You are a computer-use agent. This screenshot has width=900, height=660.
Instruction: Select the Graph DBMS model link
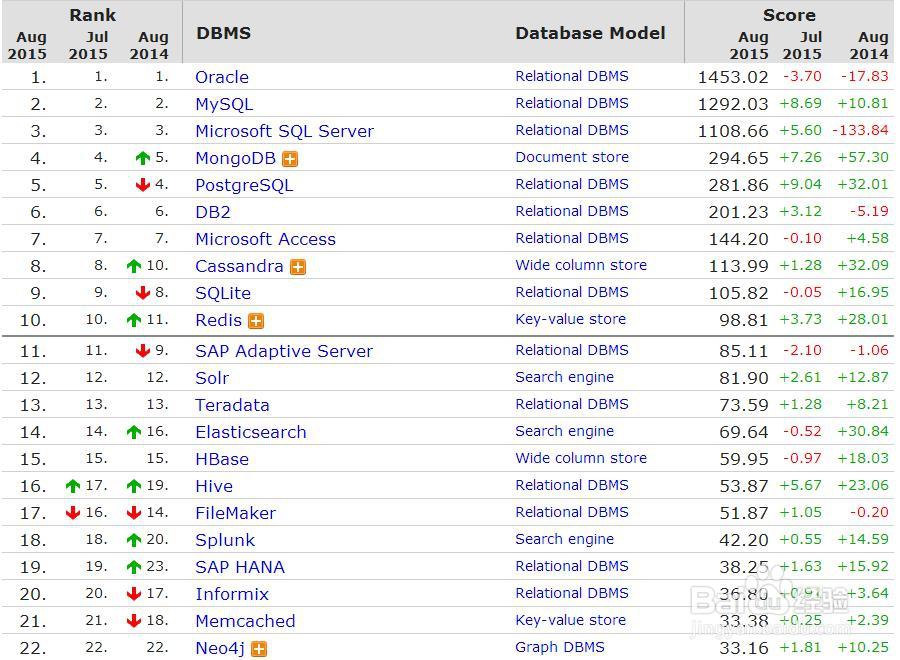pos(560,647)
